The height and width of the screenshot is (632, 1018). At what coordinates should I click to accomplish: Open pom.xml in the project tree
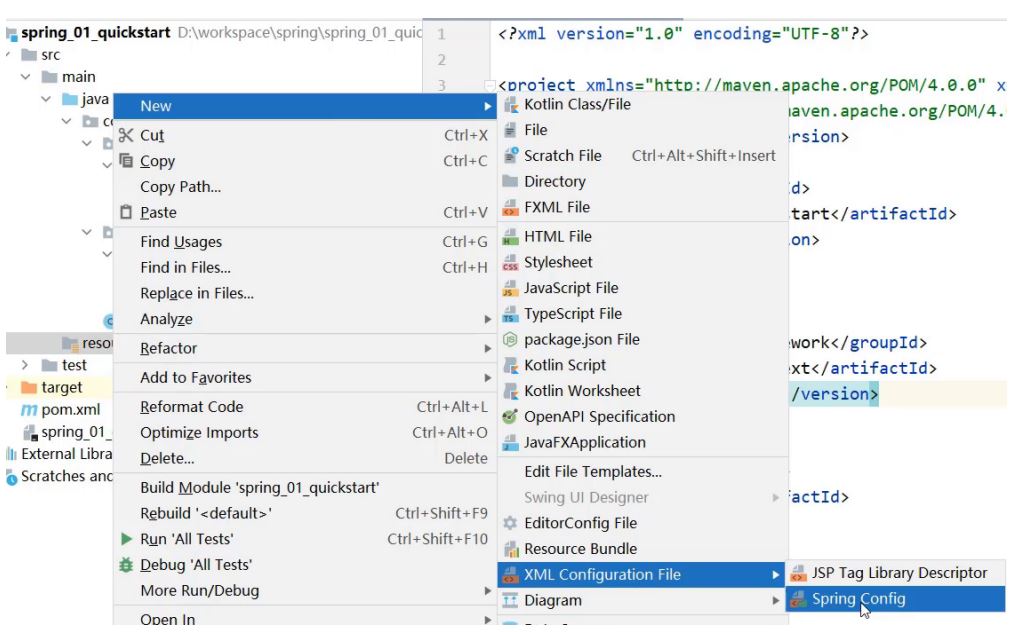70,410
